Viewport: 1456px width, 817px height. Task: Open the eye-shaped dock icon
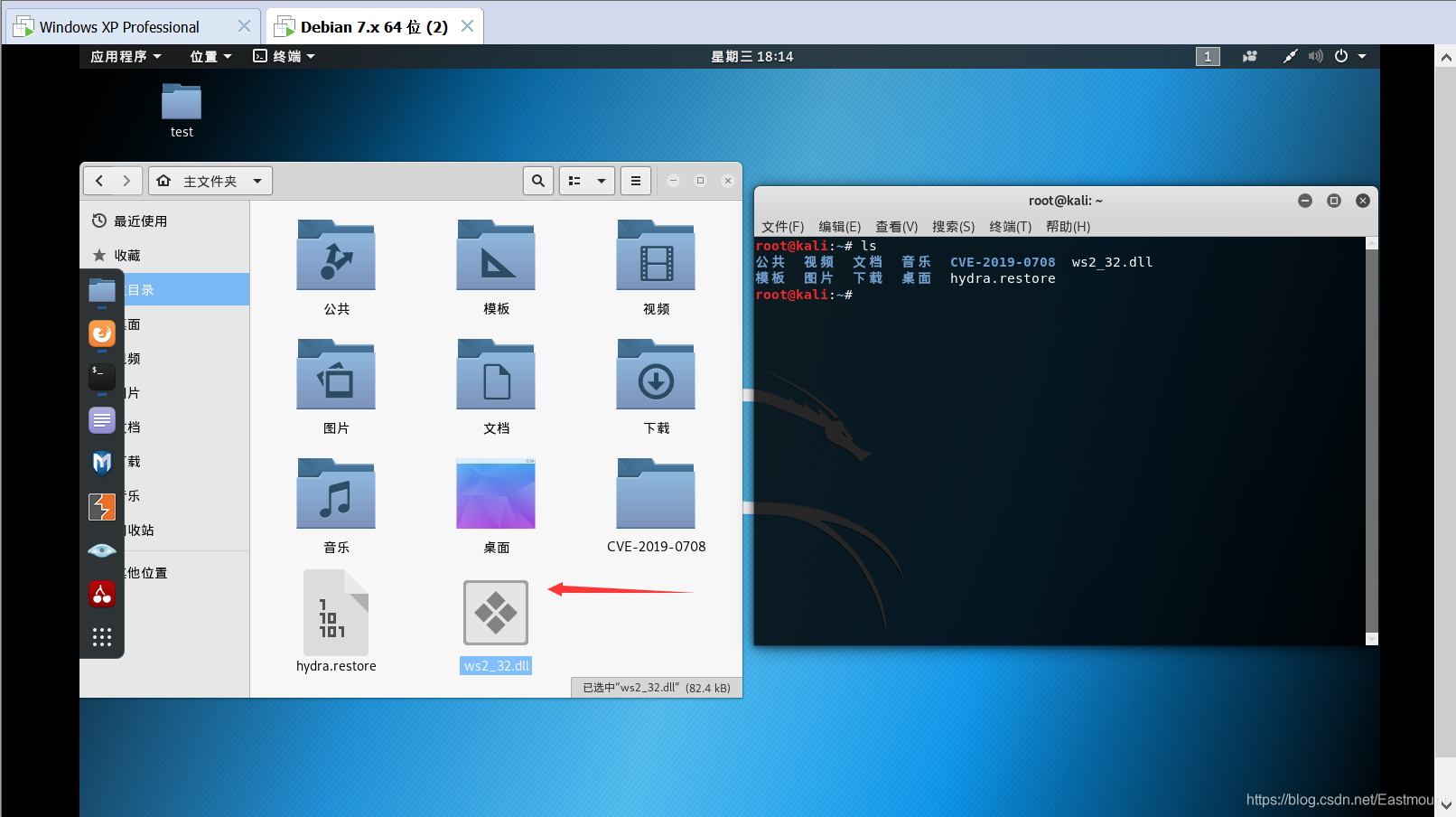tap(102, 550)
